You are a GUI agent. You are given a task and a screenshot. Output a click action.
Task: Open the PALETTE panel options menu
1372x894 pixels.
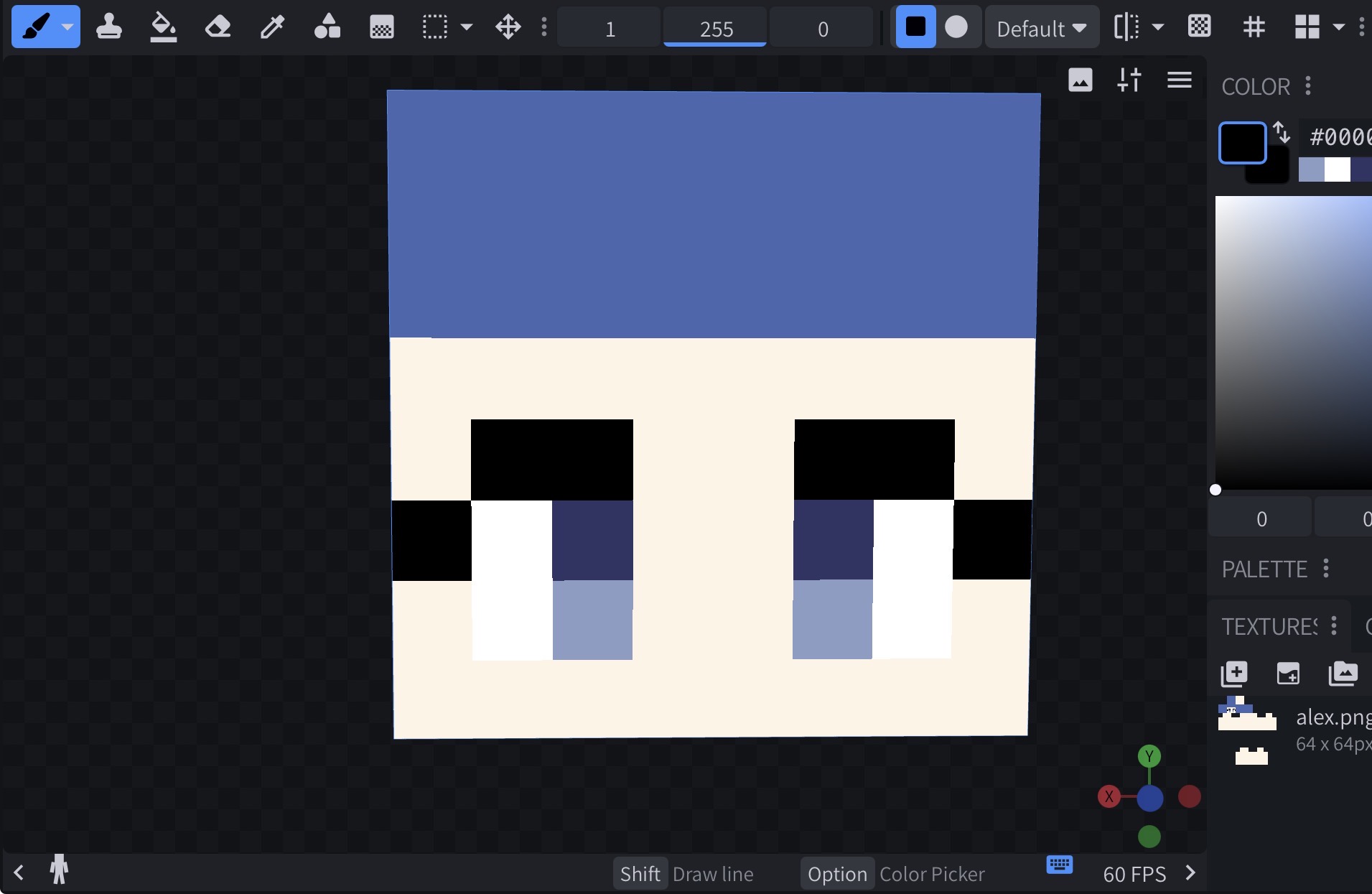1326,569
